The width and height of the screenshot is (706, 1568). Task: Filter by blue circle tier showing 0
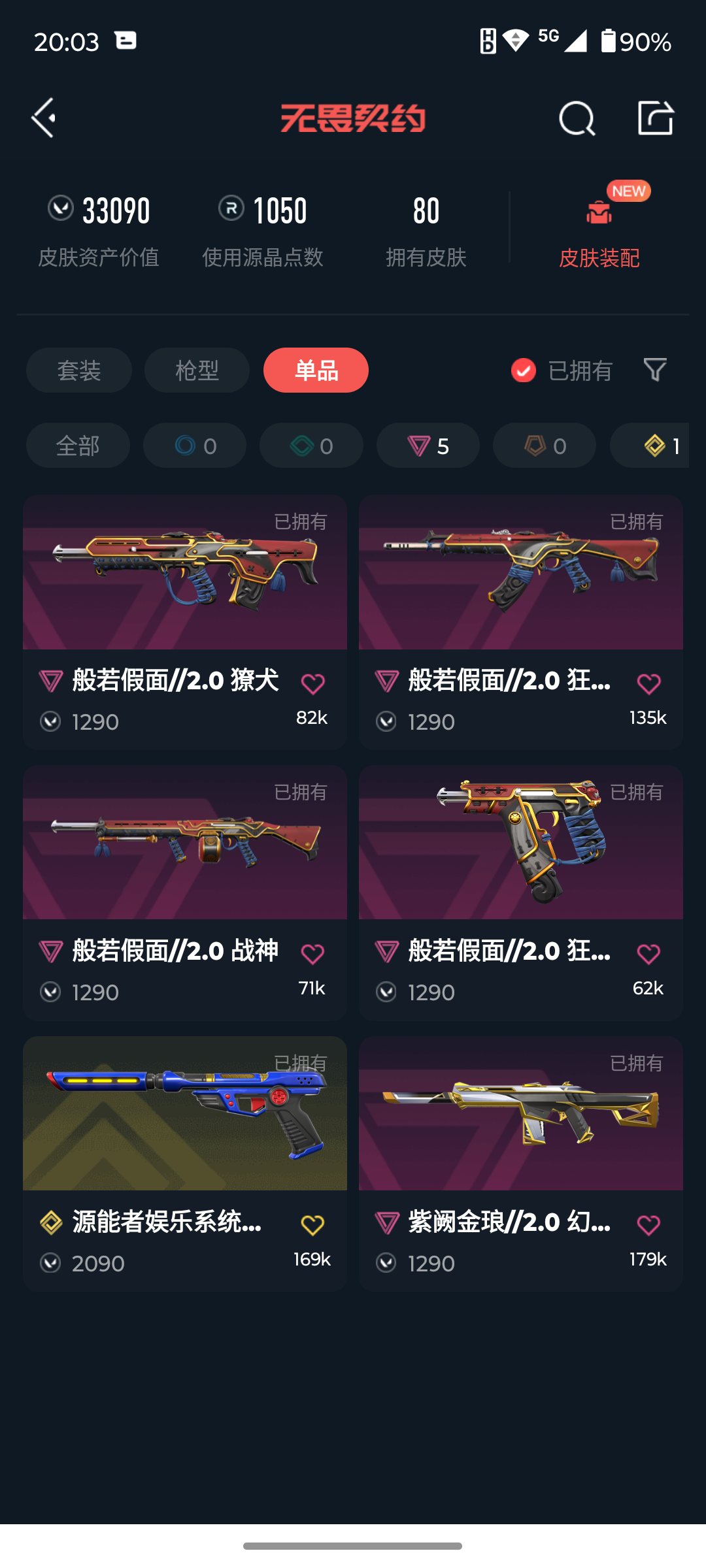coord(195,446)
